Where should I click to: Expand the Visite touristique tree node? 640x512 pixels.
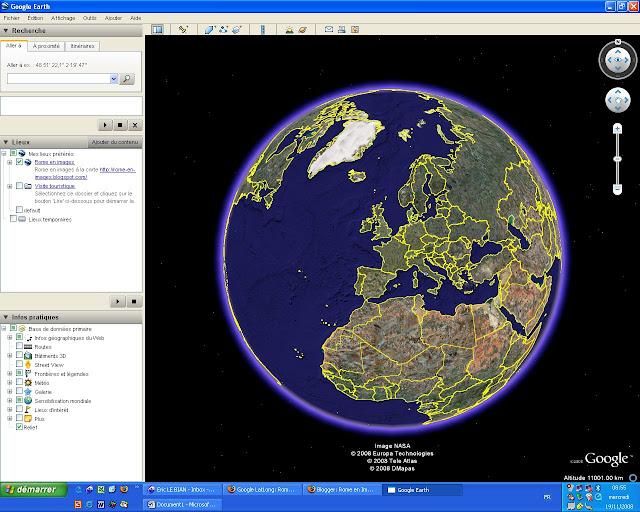[10, 186]
